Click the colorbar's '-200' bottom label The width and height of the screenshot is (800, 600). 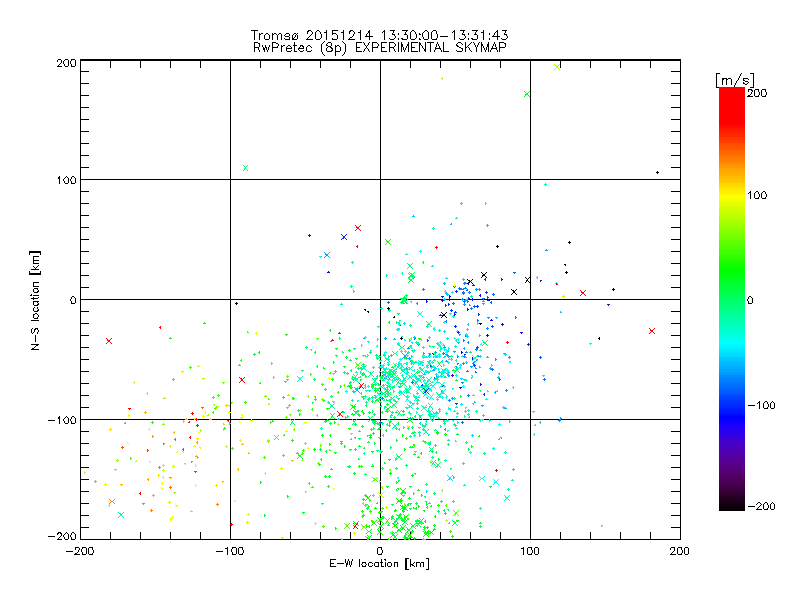tap(761, 506)
